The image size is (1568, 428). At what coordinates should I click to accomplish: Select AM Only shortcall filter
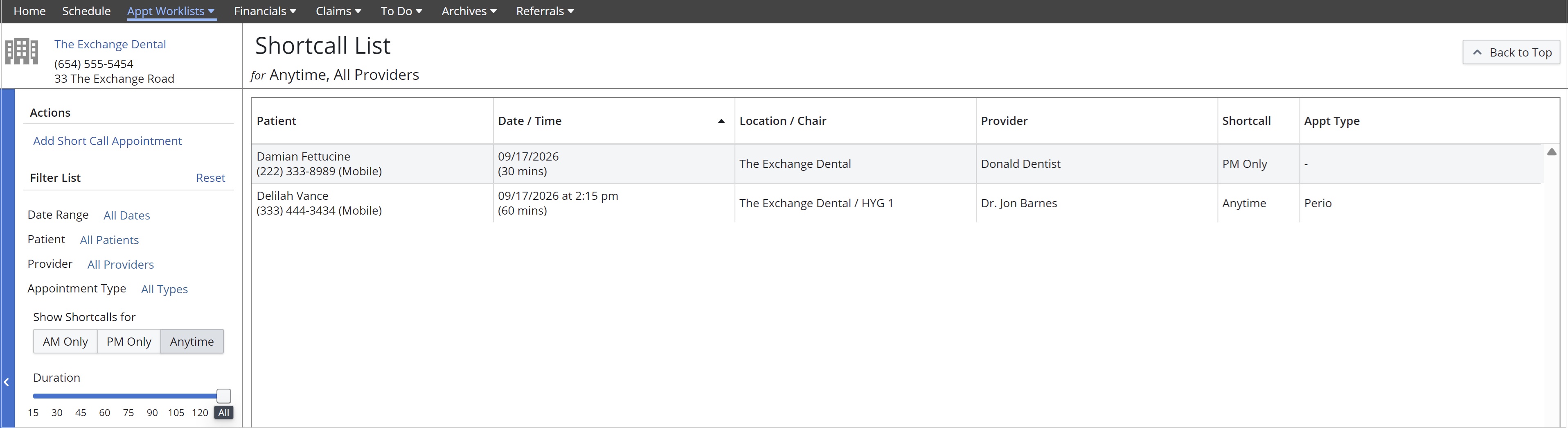click(65, 342)
